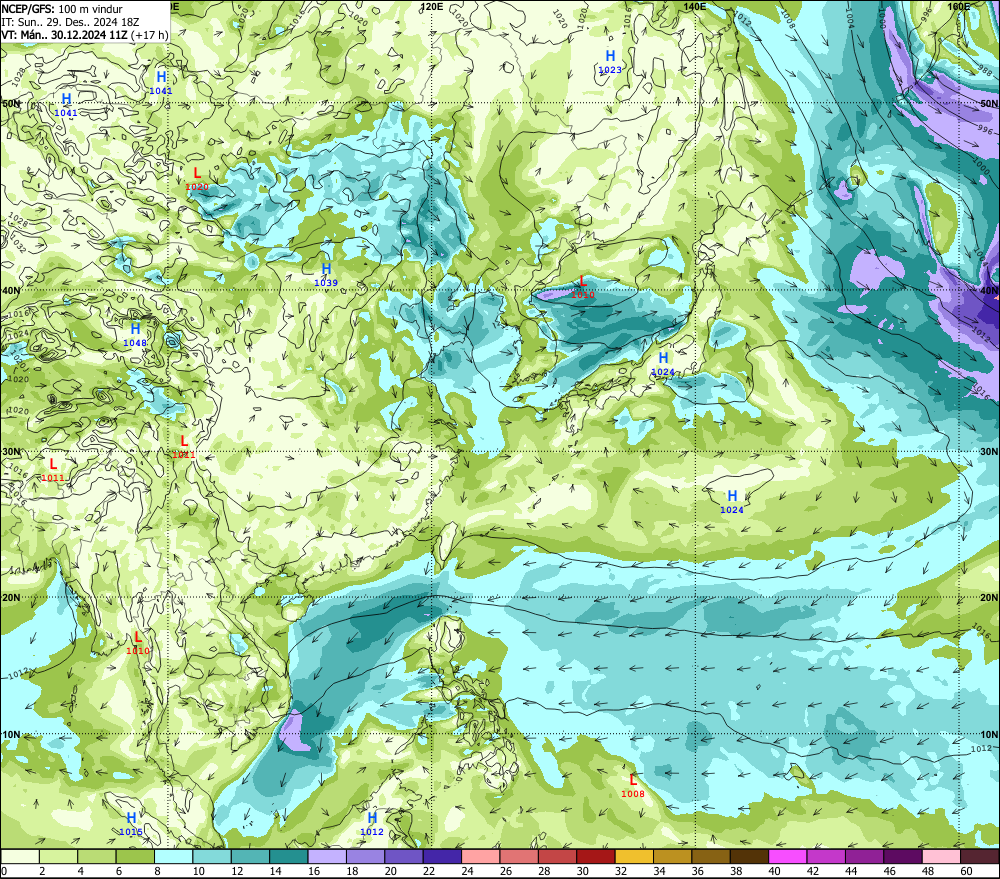Click the legend value '22'

point(429,871)
